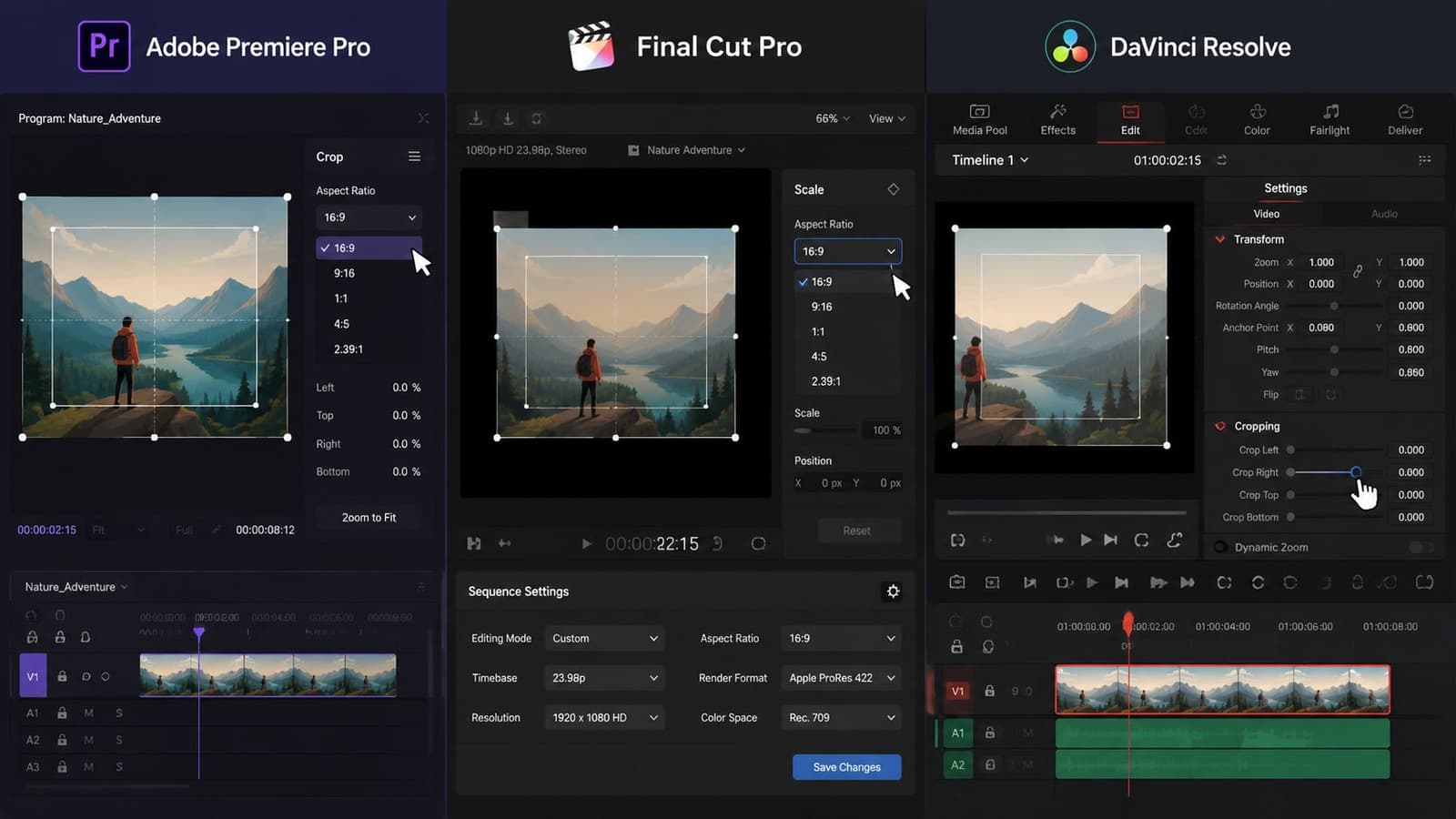Screen dimensions: 1456x819
Task: Click the V1 track label in Premiere
Action: tap(33, 676)
